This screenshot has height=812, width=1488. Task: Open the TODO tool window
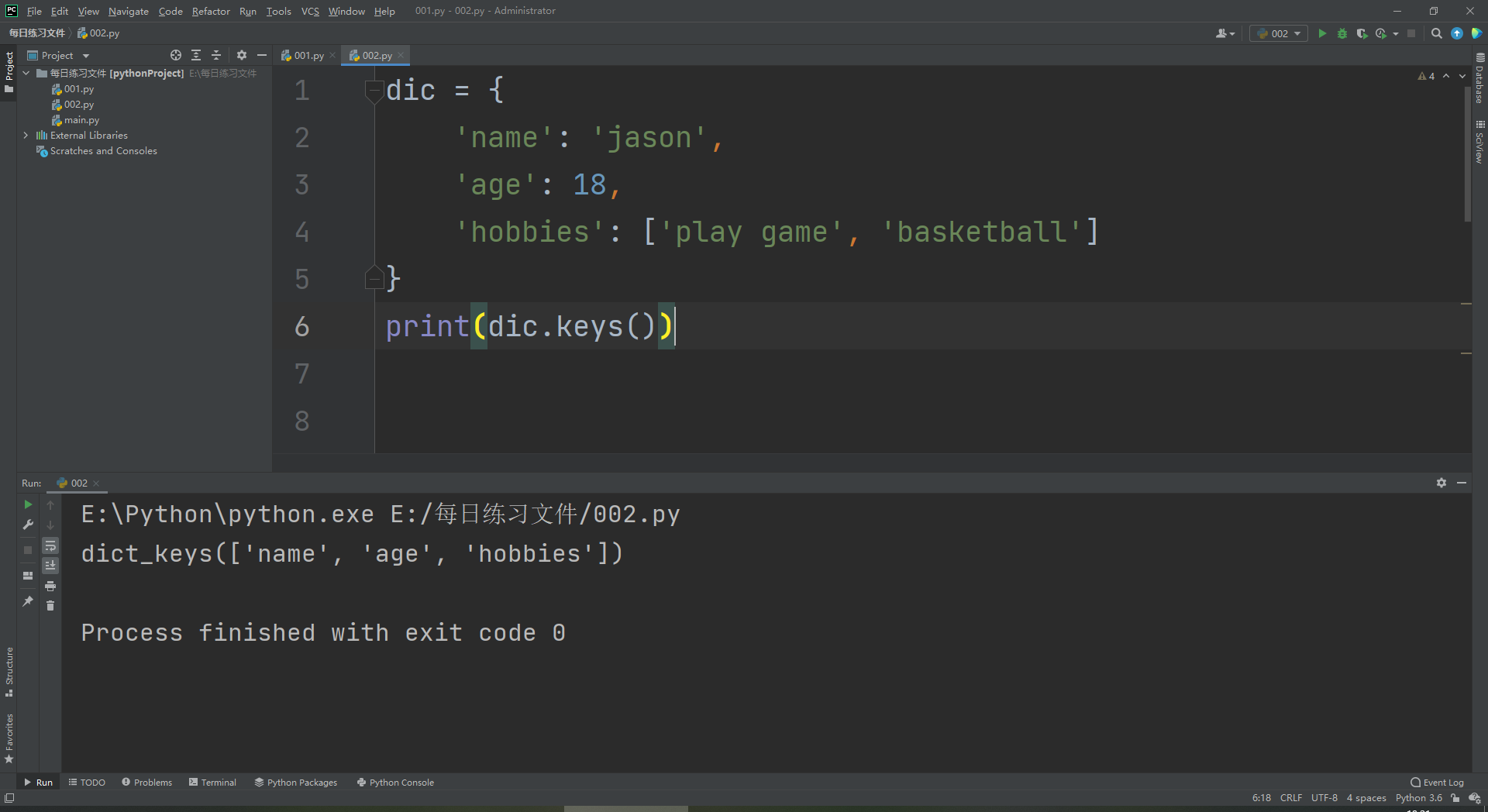tap(87, 783)
